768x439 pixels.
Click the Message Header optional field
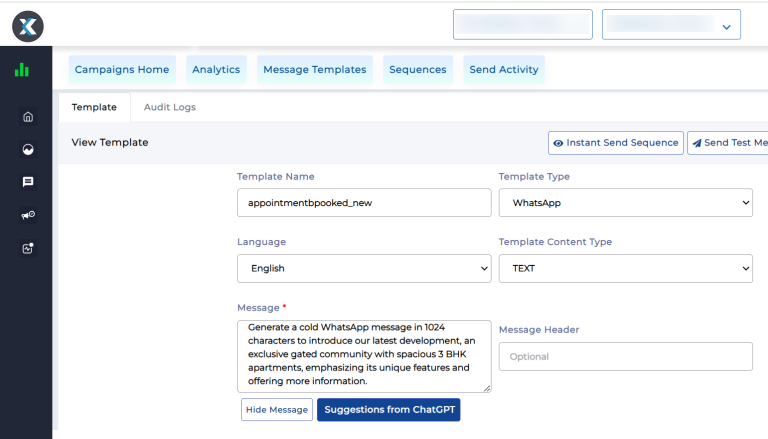(x=625, y=356)
